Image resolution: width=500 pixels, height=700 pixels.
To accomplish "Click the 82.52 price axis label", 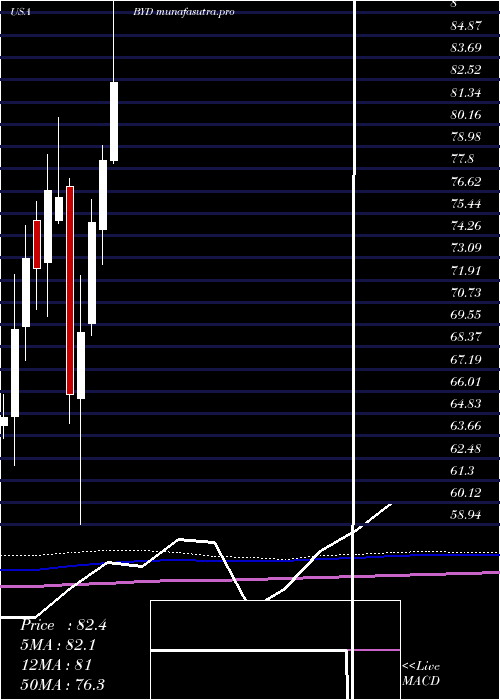I will coord(466,70).
